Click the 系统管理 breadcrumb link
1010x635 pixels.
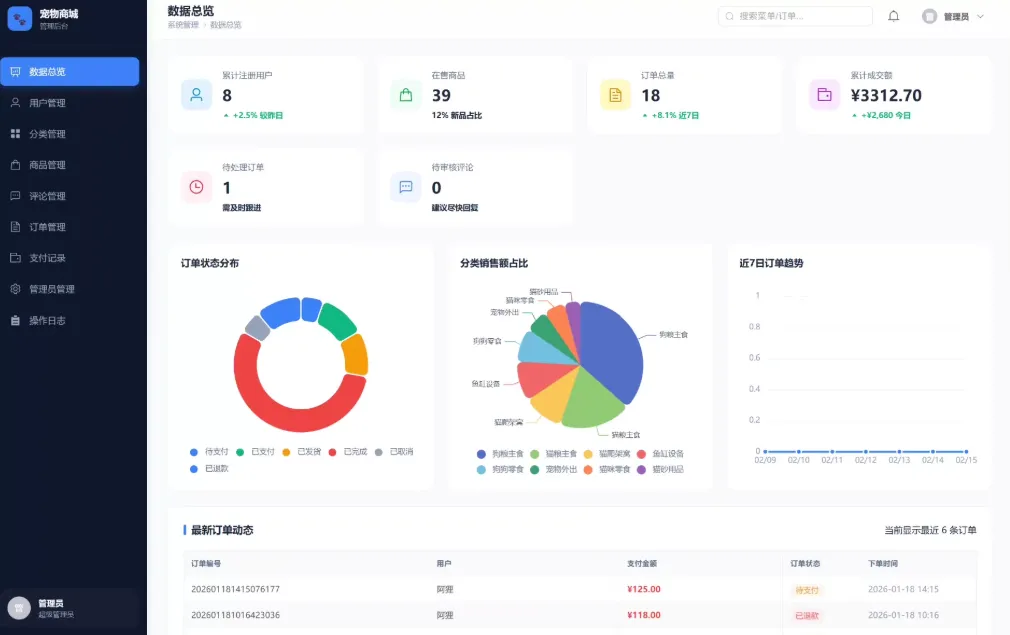[183, 25]
